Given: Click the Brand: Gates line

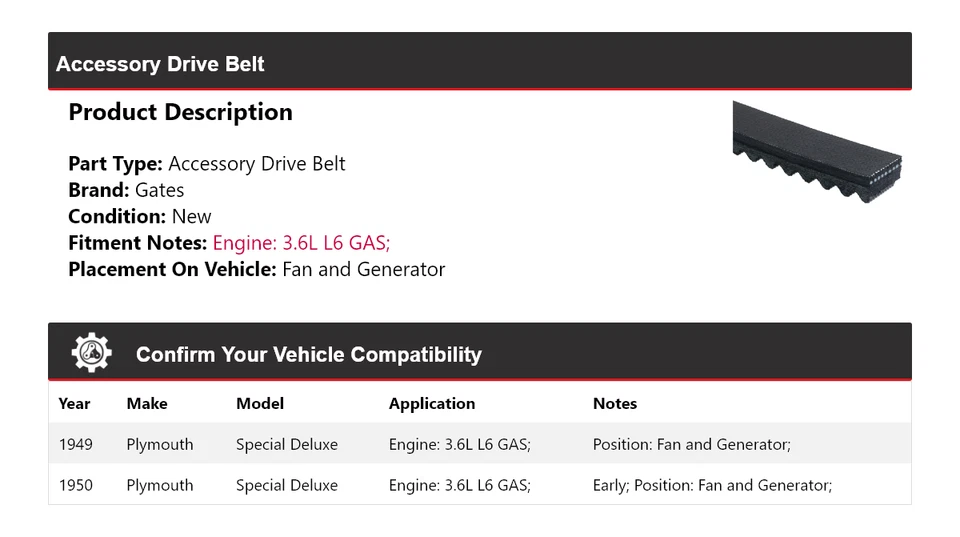Looking at the screenshot, I should 126,190.
